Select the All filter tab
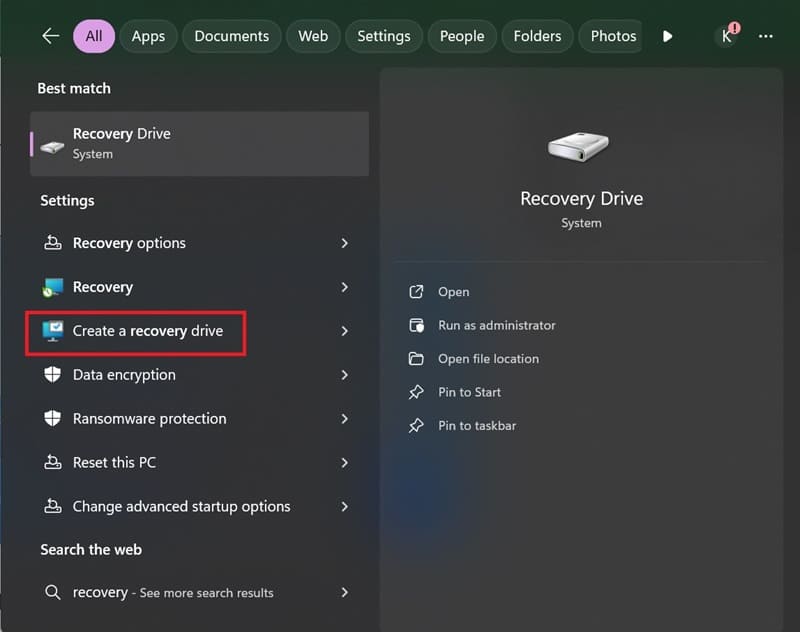Image resolution: width=800 pixels, height=632 pixels. [94, 36]
